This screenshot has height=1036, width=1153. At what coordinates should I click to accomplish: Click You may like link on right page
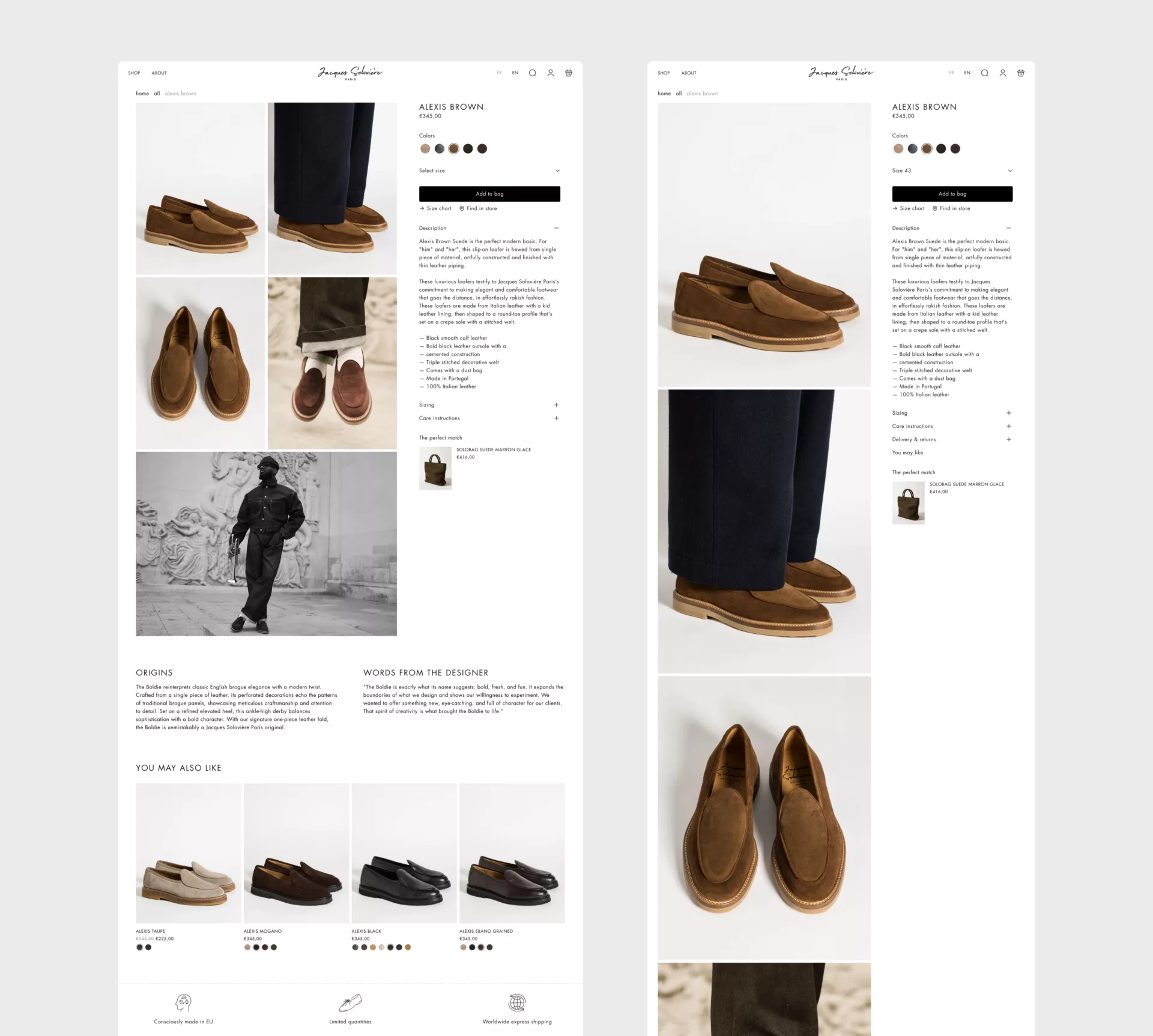point(907,453)
